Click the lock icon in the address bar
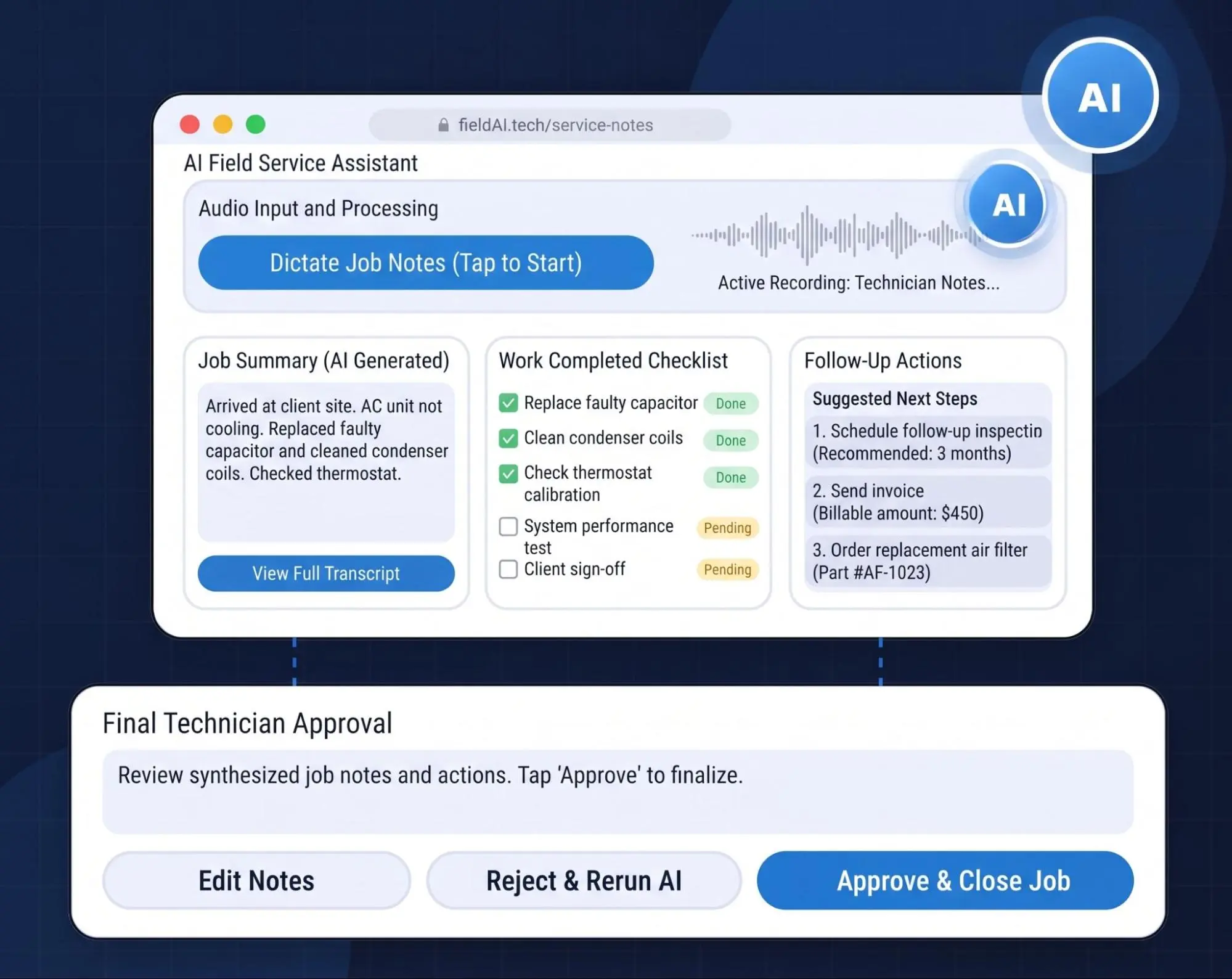Viewport: 1232px width, 979px height. pyautogui.click(x=443, y=125)
